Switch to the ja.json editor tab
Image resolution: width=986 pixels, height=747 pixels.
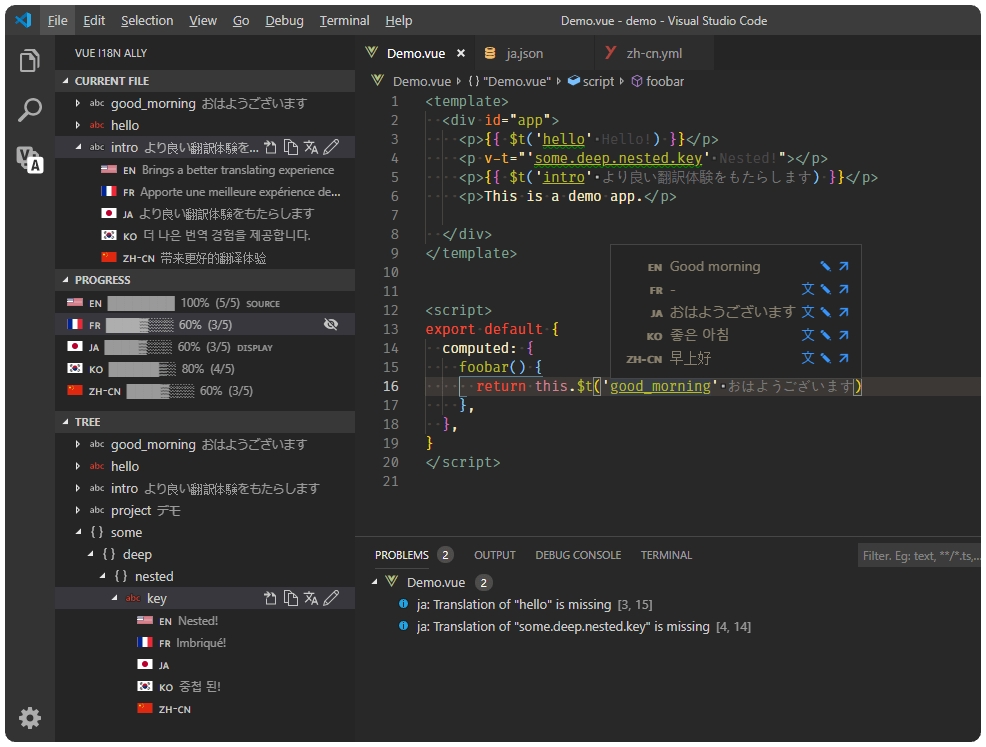[x=523, y=53]
